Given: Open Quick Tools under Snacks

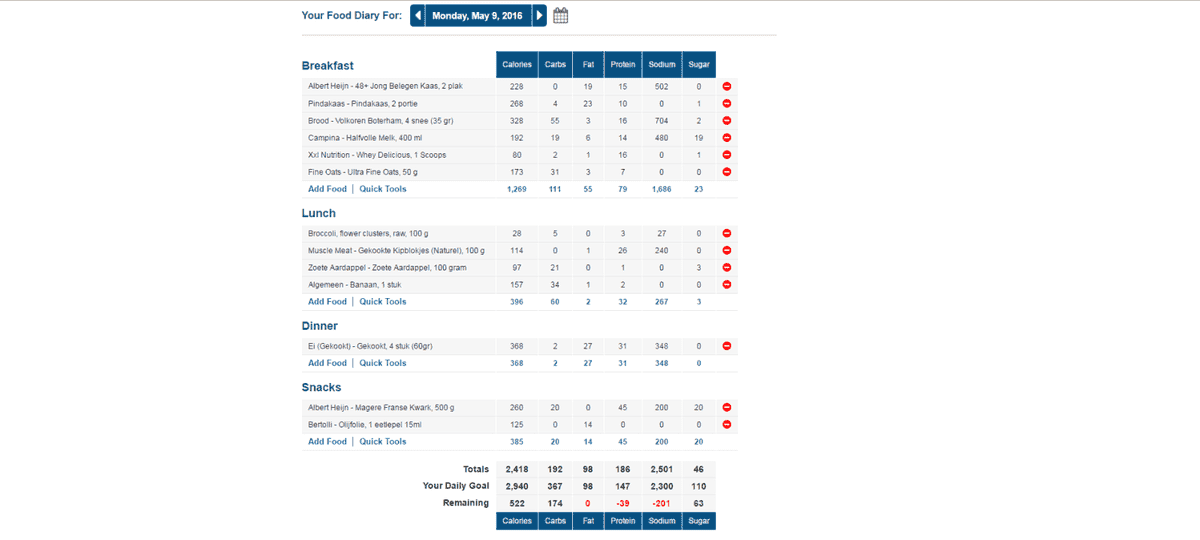Looking at the screenshot, I should coord(383,441).
